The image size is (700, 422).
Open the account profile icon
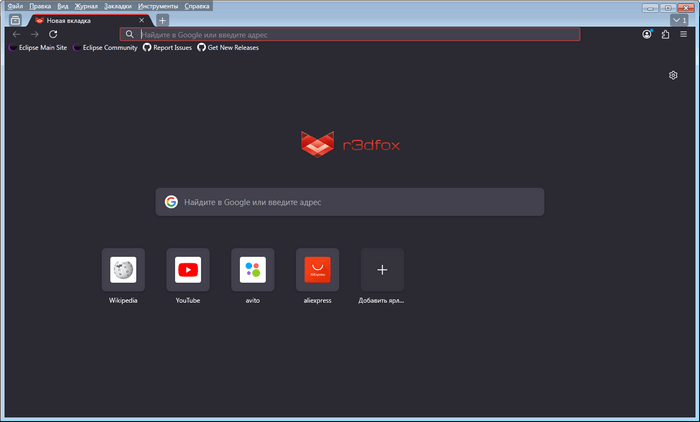tap(647, 34)
